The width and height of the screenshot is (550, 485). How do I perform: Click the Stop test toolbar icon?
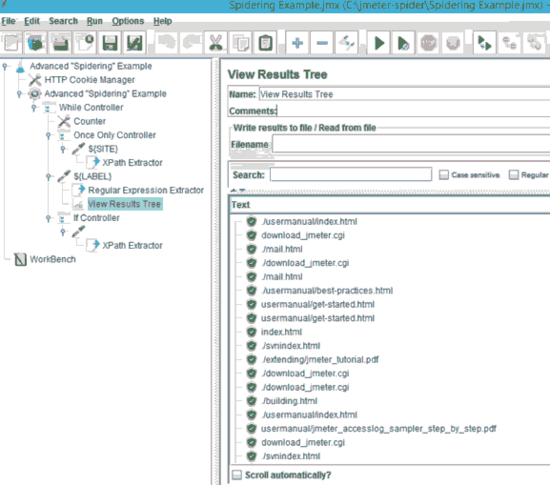428,43
